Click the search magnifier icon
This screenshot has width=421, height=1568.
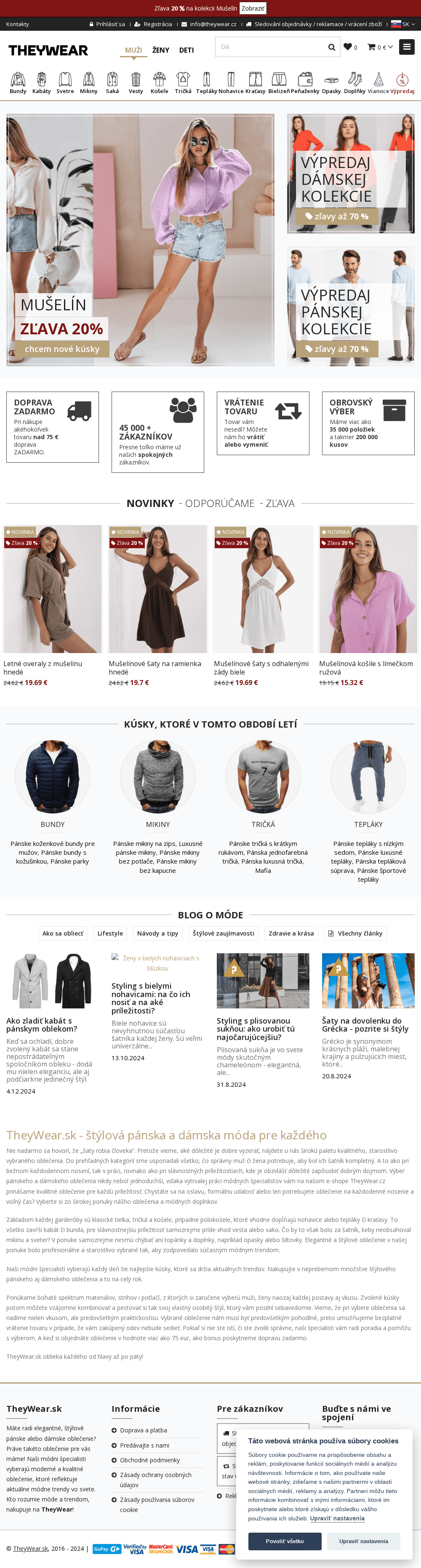332,47
